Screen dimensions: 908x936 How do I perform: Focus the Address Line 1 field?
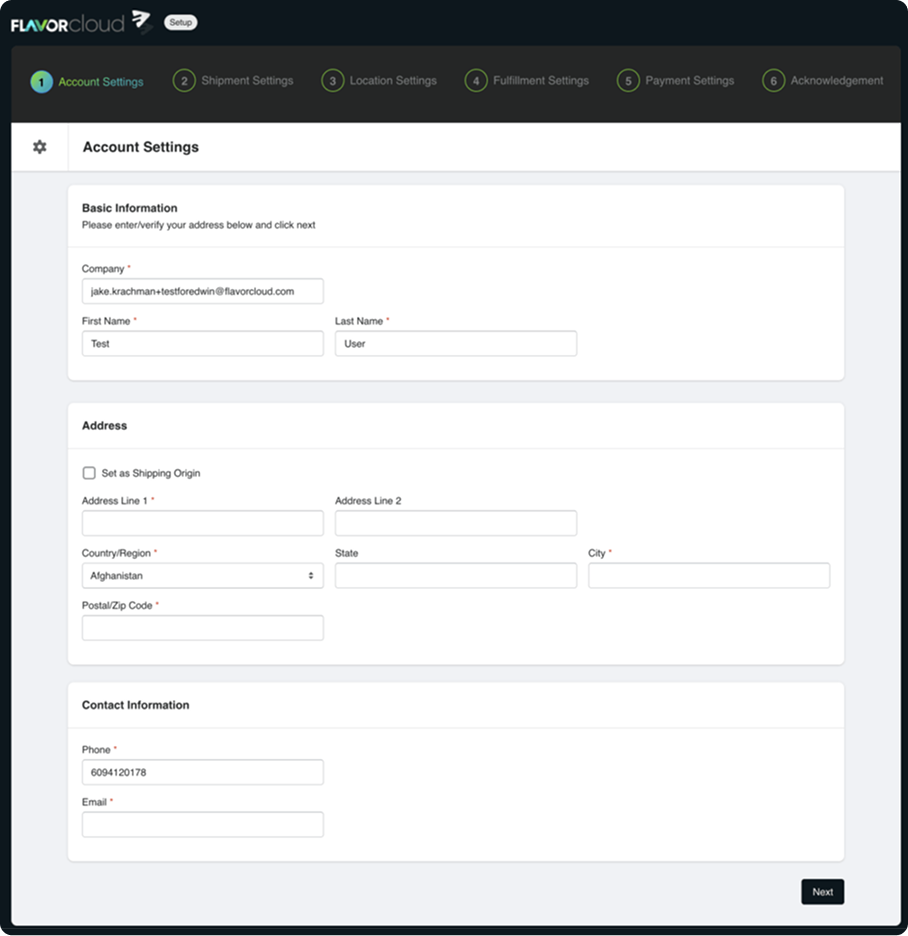point(202,523)
